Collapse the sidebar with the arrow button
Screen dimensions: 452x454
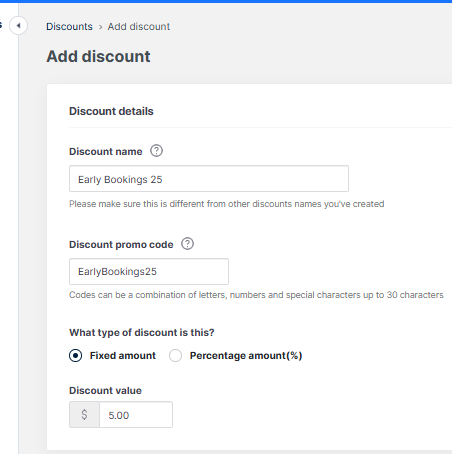(x=18, y=25)
